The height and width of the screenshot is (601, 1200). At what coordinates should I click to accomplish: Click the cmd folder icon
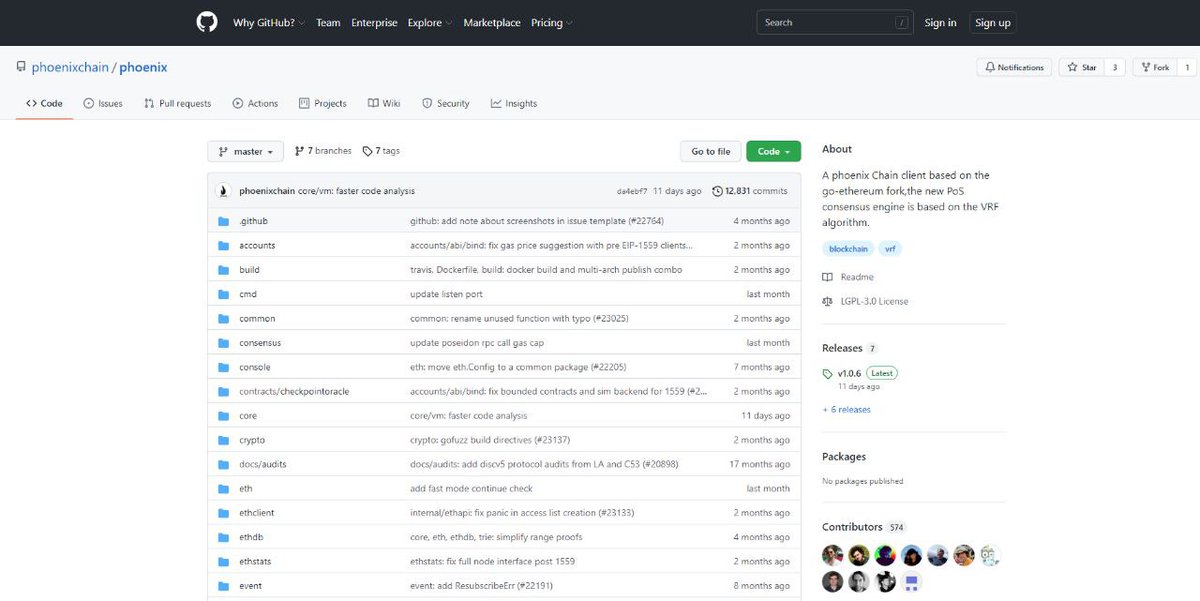pos(224,294)
